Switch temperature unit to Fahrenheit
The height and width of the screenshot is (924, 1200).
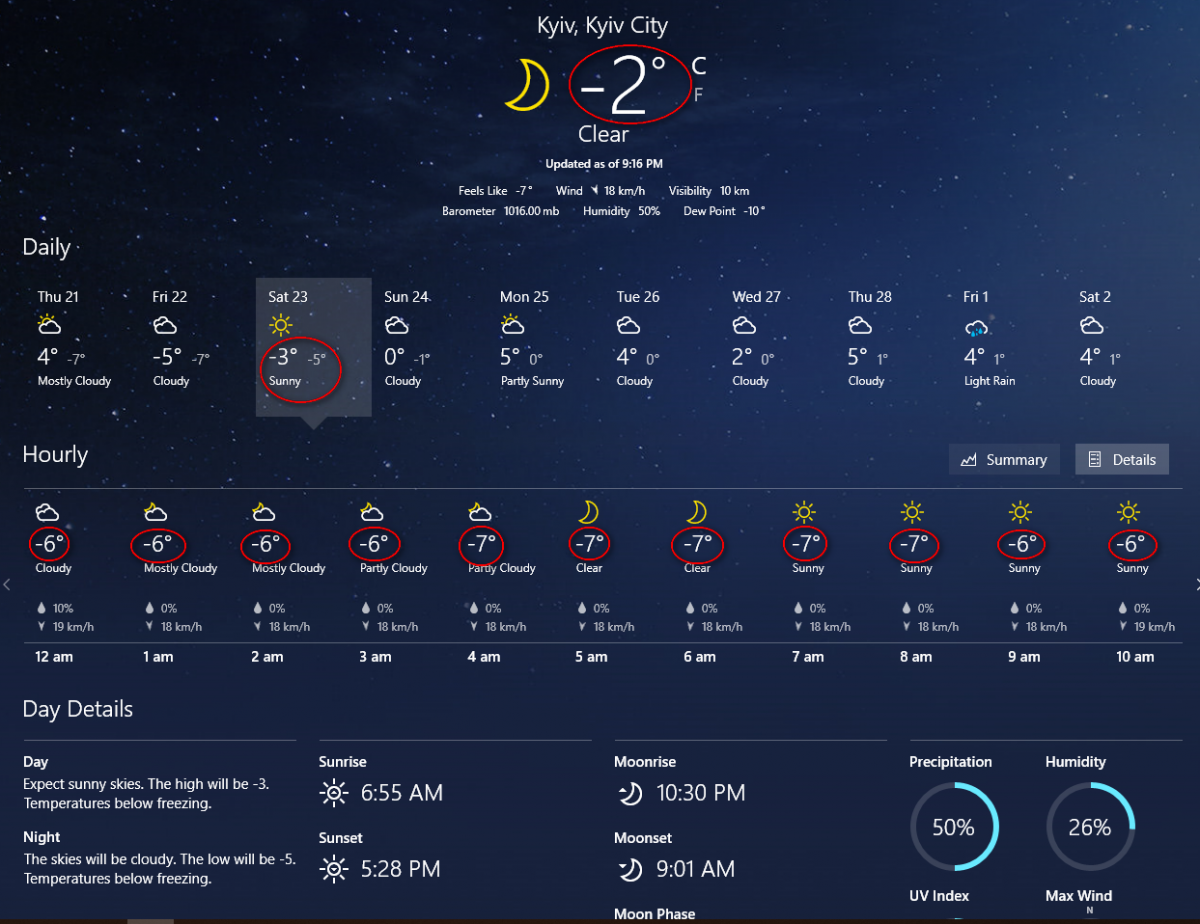click(698, 96)
